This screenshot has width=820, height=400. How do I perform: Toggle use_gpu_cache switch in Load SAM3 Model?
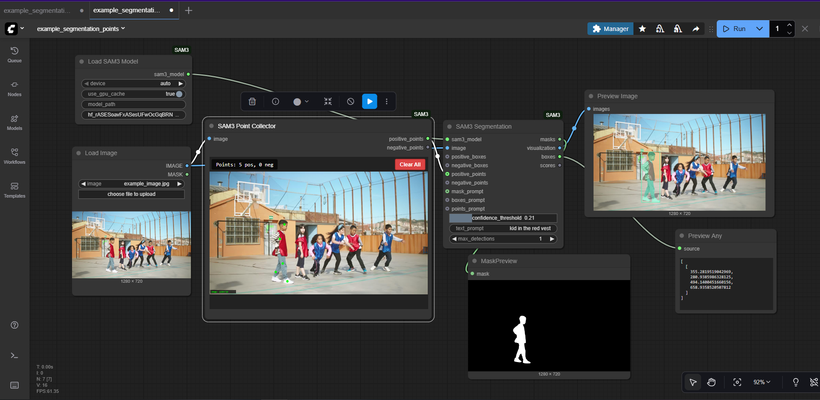click(x=179, y=94)
